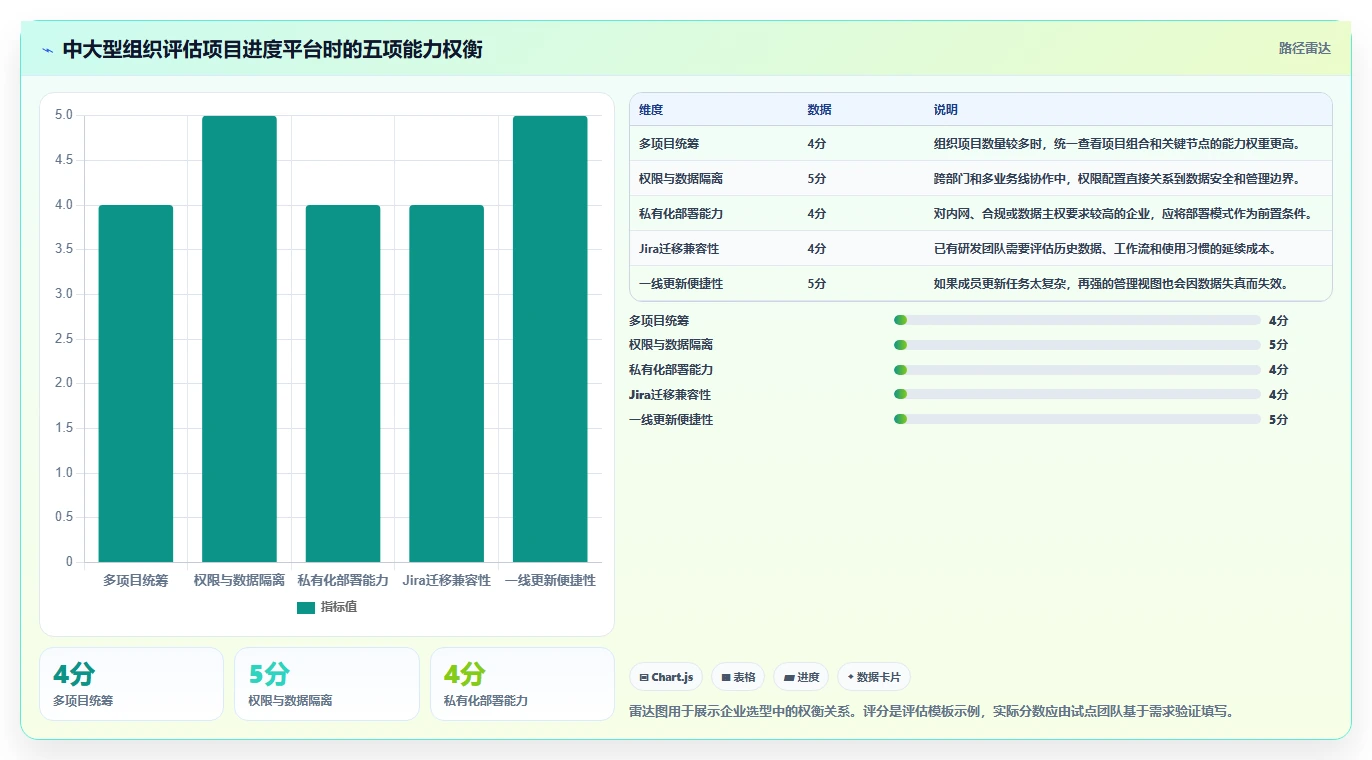Click the 表格 tag chip
1372x760 pixels.
pyautogui.click(x=738, y=677)
